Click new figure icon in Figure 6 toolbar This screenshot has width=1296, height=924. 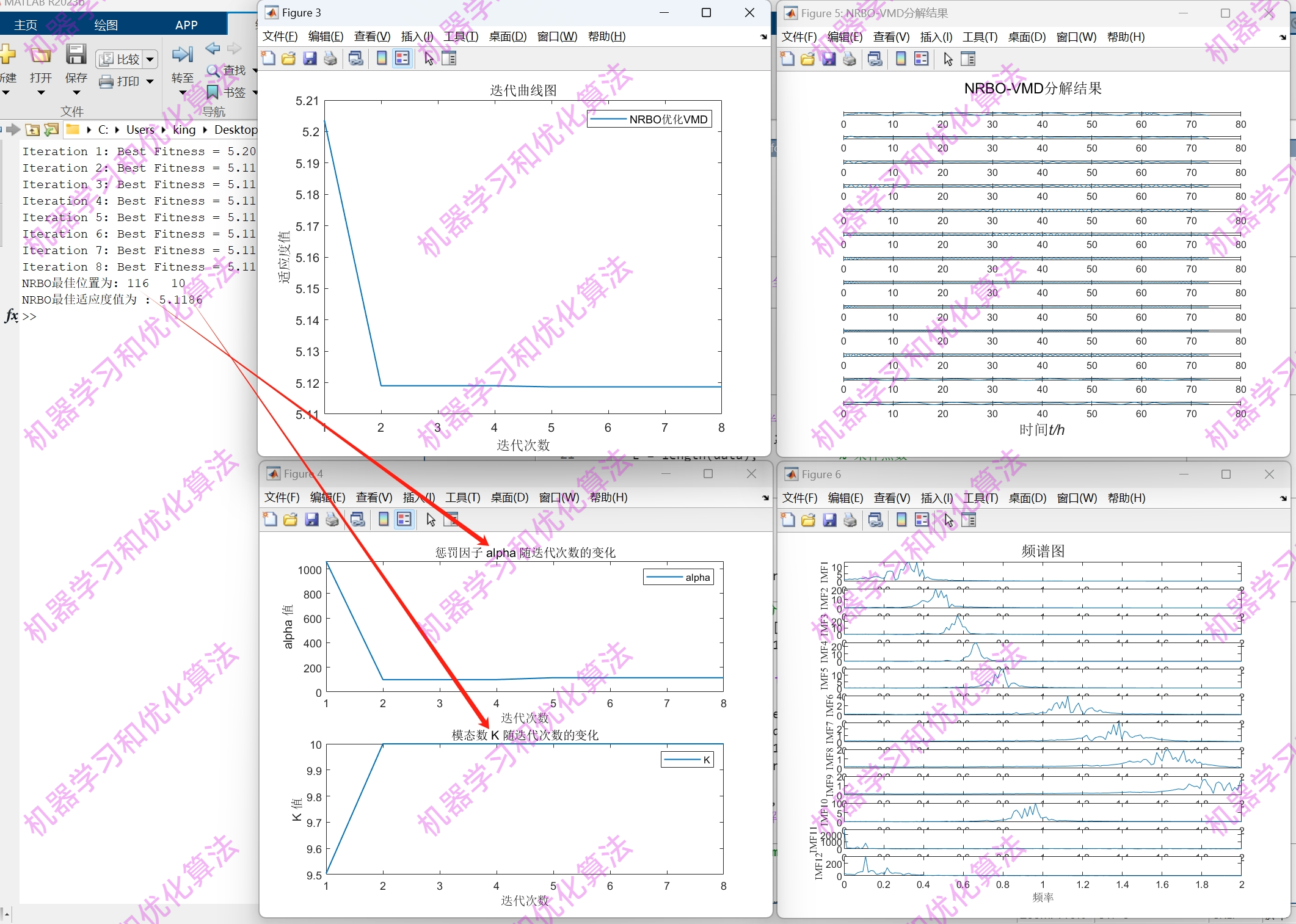pos(788,520)
